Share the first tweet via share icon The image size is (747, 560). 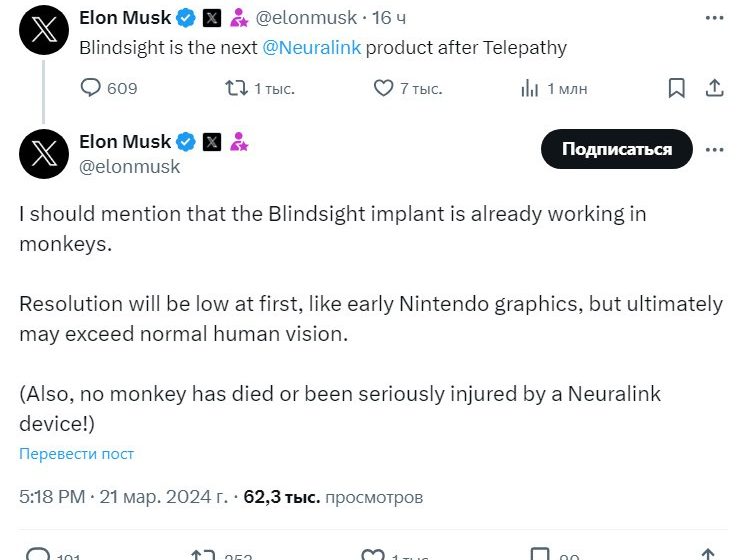[x=715, y=89]
